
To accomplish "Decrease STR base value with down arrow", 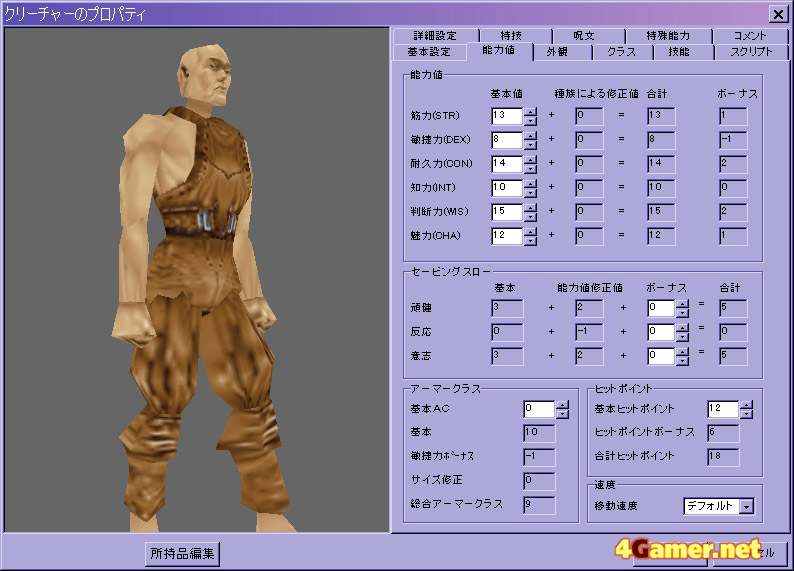I will (x=530, y=121).
